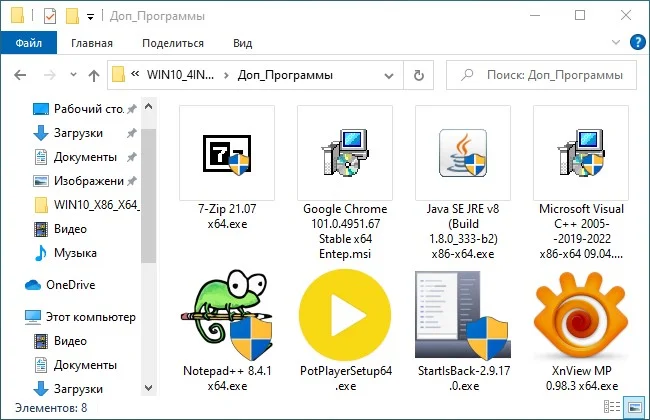Screen dimensions: 650x420
Task: Click the Музыка music note icon
Action: (41, 253)
